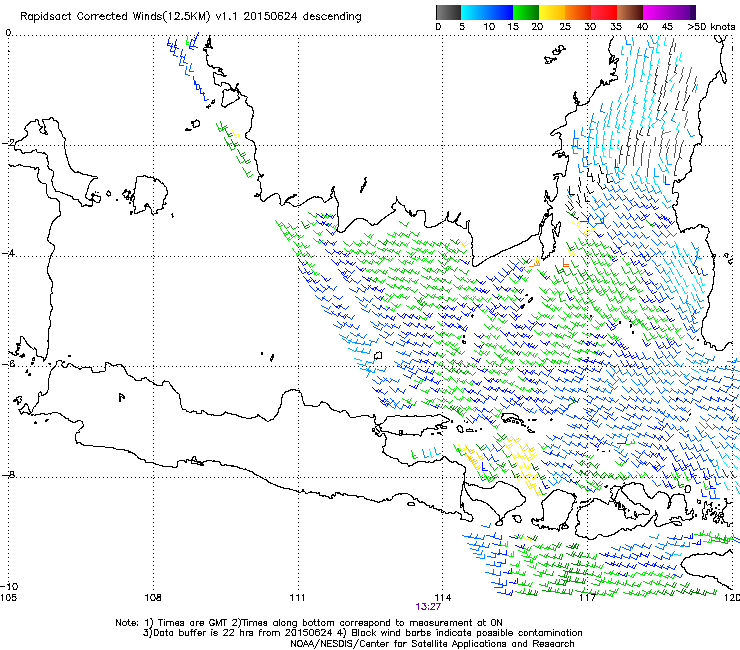Click the dark purple 45–50 knot segment
This screenshot has width=740, height=650.
click(682, 12)
